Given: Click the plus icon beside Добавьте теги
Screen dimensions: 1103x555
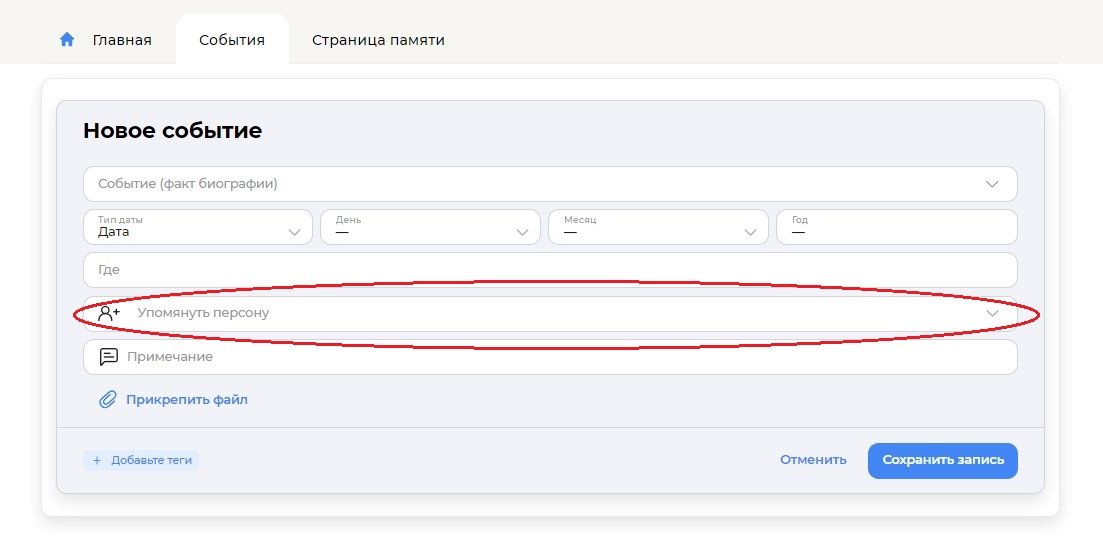Looking at the screenshot, I should point(97,460).
